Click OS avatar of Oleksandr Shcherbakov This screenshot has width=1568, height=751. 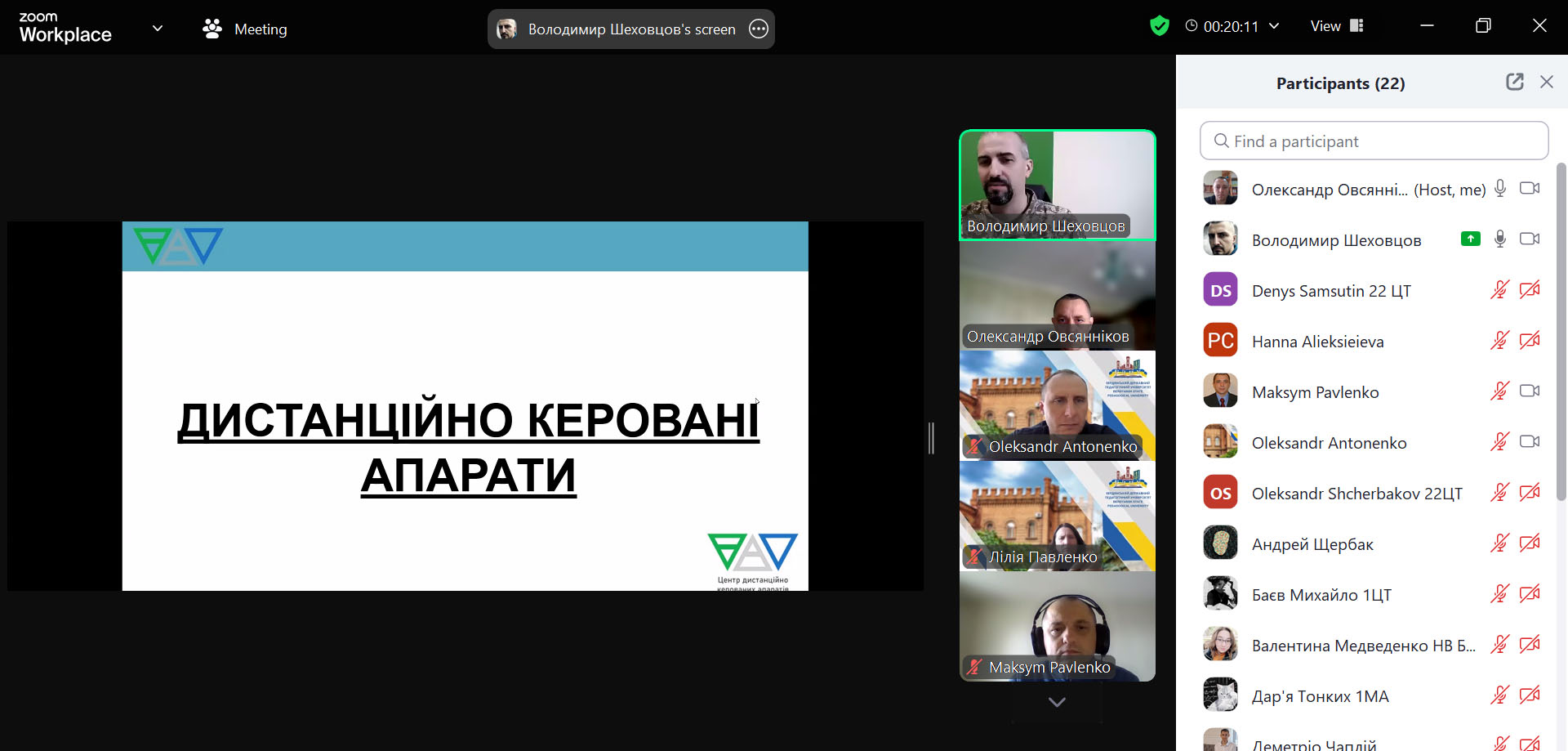pyautogui.click(x=1220, y=493)
